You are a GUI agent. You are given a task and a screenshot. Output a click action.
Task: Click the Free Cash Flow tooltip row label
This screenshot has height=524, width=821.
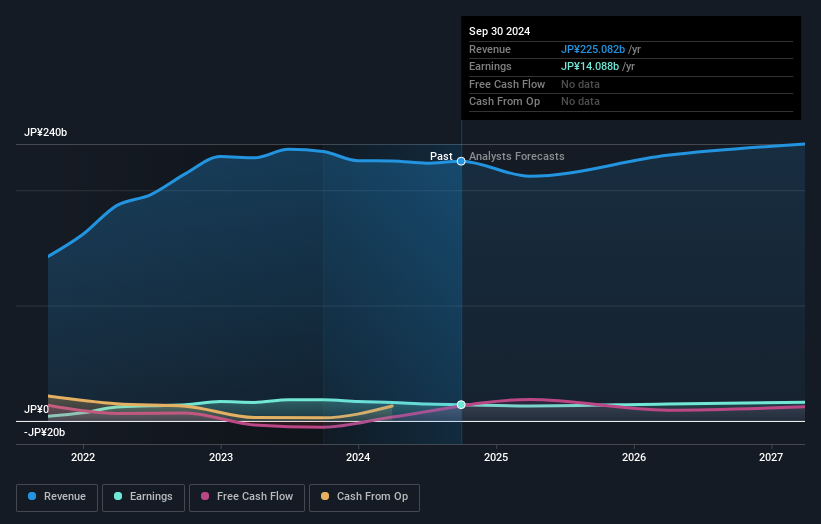[507, 84]
